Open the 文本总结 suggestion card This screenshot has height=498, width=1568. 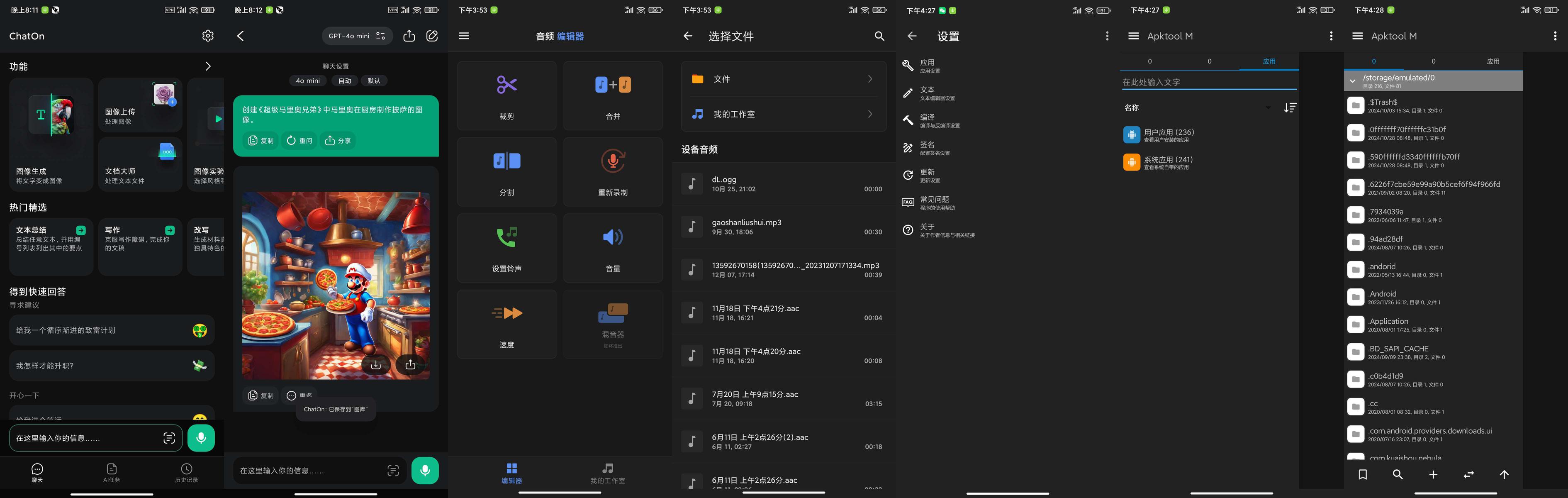[x=51, y=247]
